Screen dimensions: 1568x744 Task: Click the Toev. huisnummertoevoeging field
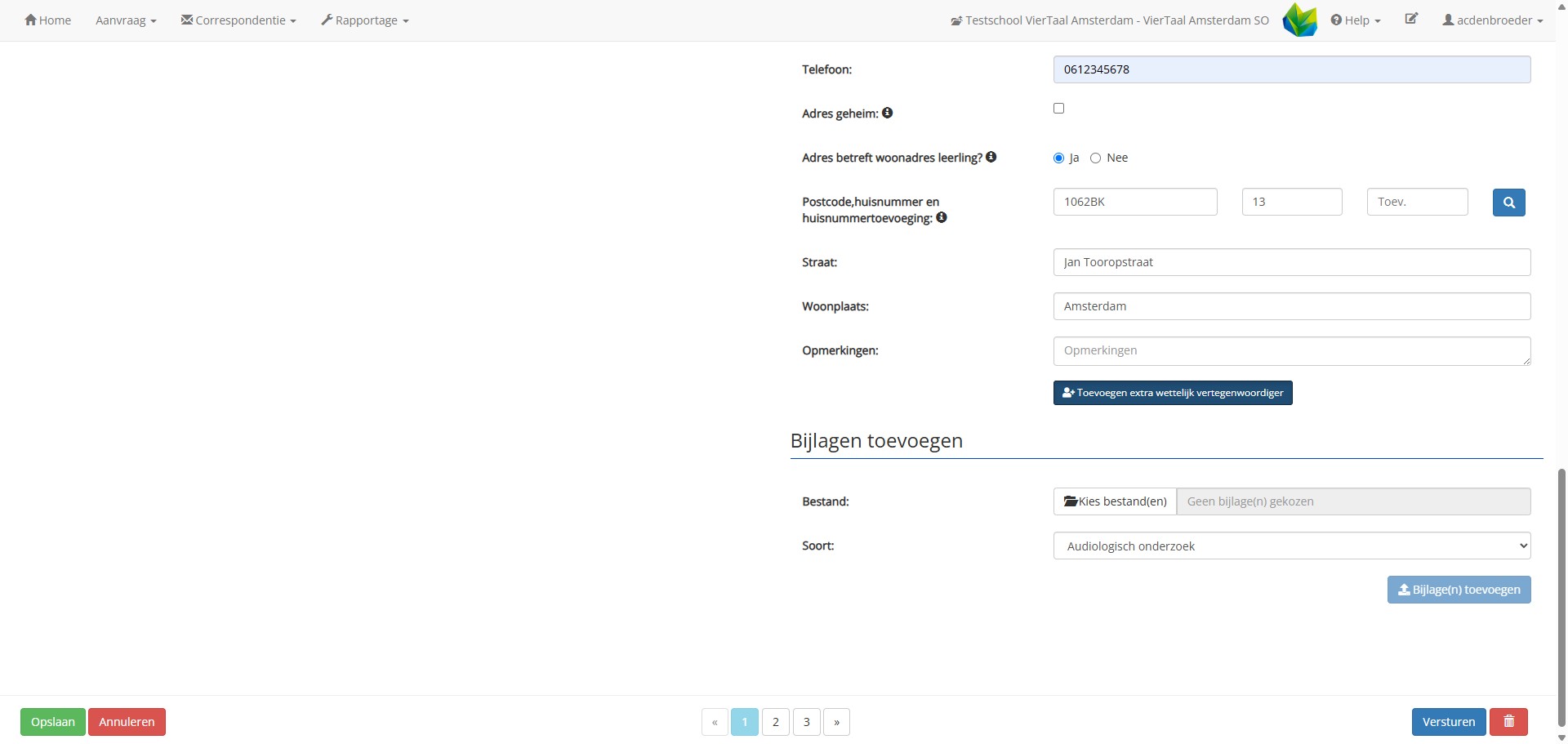[1418, 202]
